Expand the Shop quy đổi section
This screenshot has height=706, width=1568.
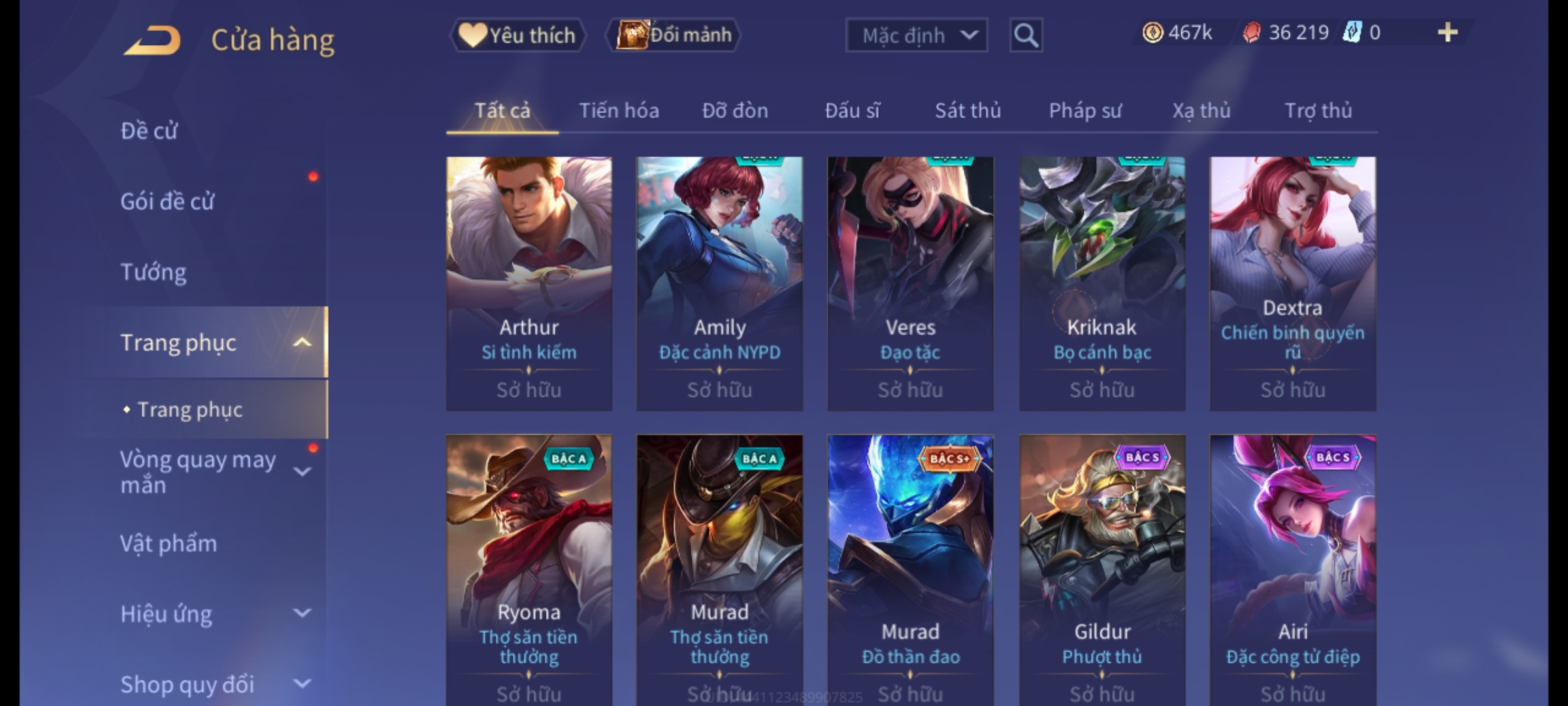[x=302, y=684]
